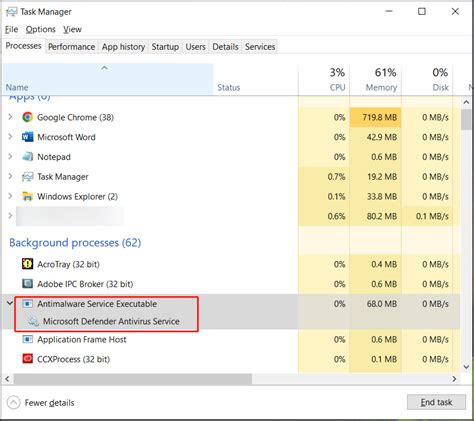Click the AcroTray process icon
Viewport: 474px width, 421px height.
(x=27, y=264)
